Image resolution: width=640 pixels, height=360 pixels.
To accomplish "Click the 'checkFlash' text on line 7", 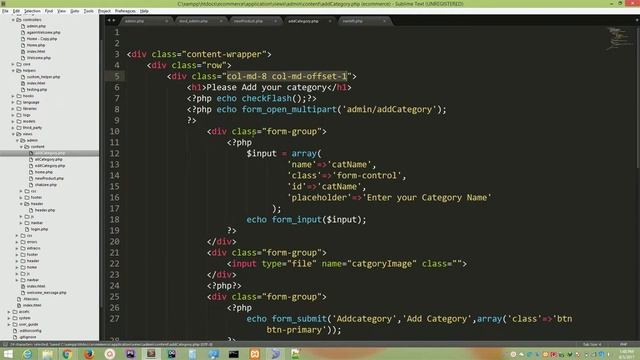I will [267, 98].
